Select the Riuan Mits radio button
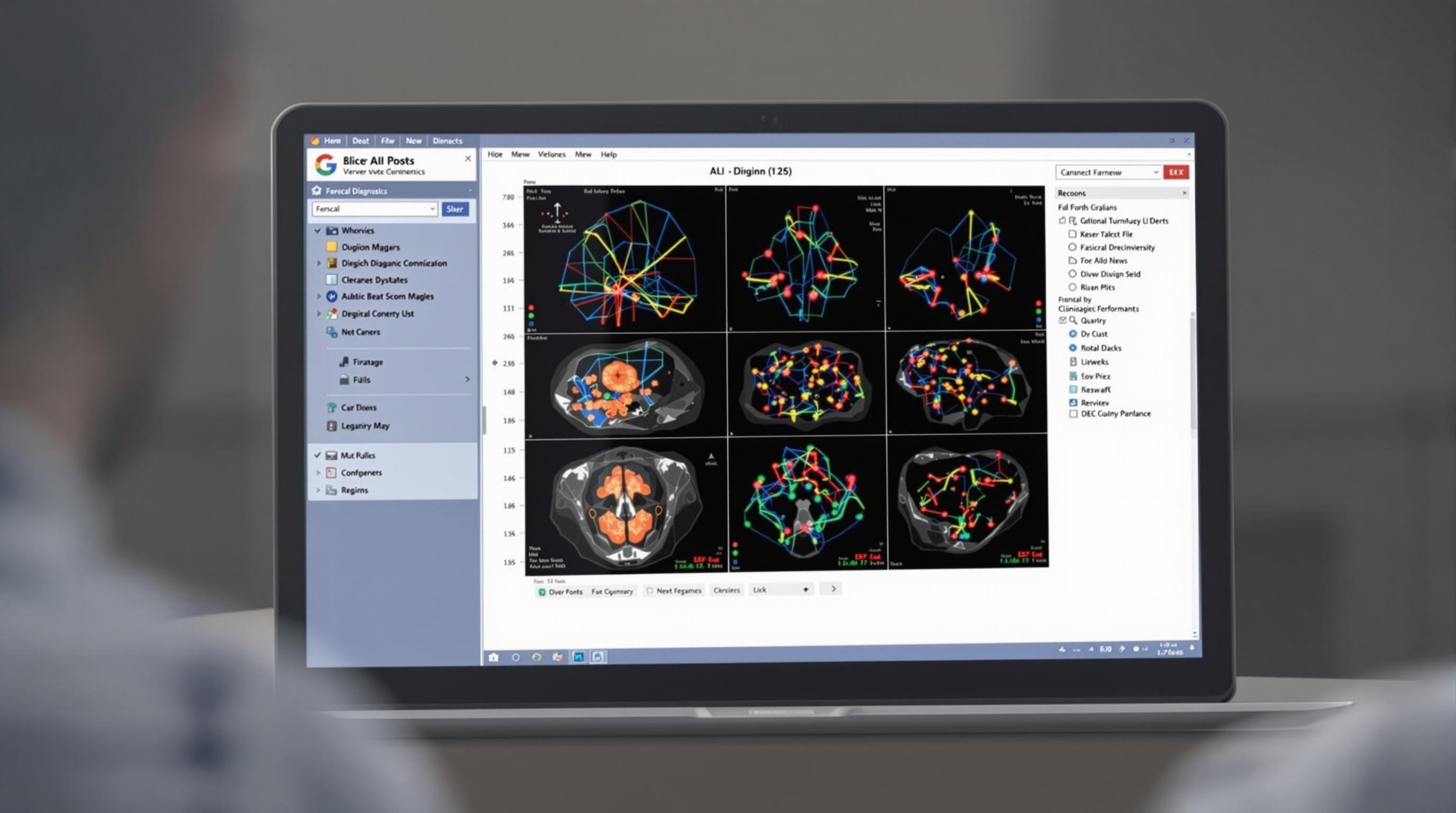The image size is (1456, 813). [1072, 287]
